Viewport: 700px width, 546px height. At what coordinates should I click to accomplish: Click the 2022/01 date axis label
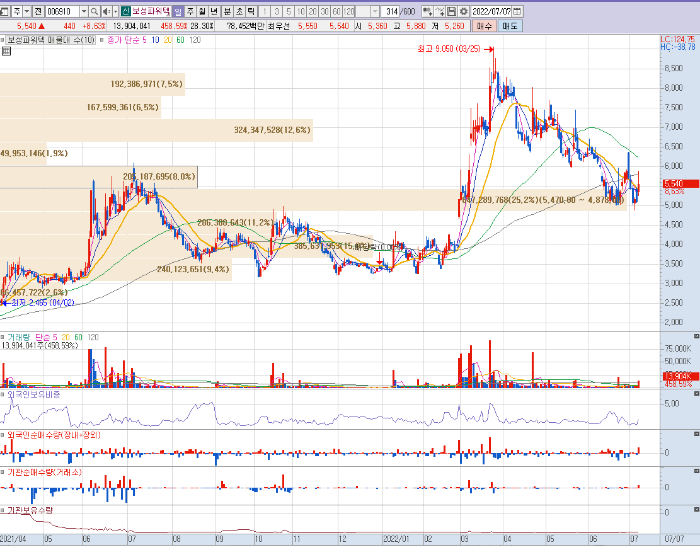click(x=396, y=539)
